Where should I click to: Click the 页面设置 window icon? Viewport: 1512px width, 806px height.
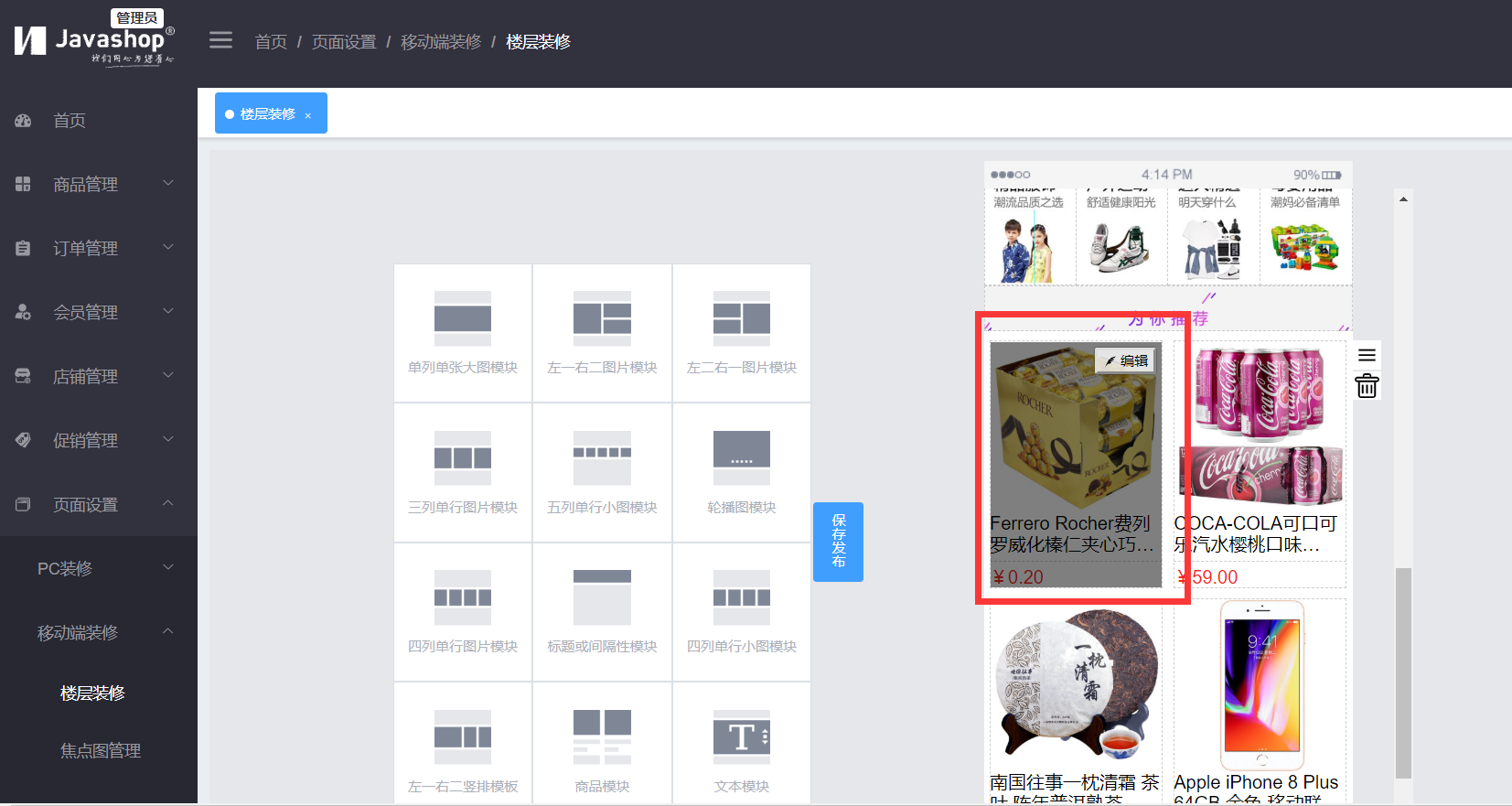[24, 505]
